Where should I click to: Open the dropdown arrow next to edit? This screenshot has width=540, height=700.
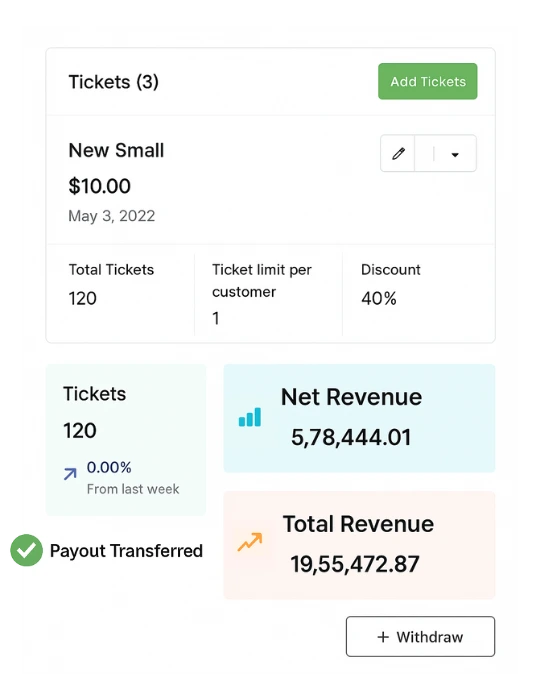pyautogui.click(x=455, y=155)
